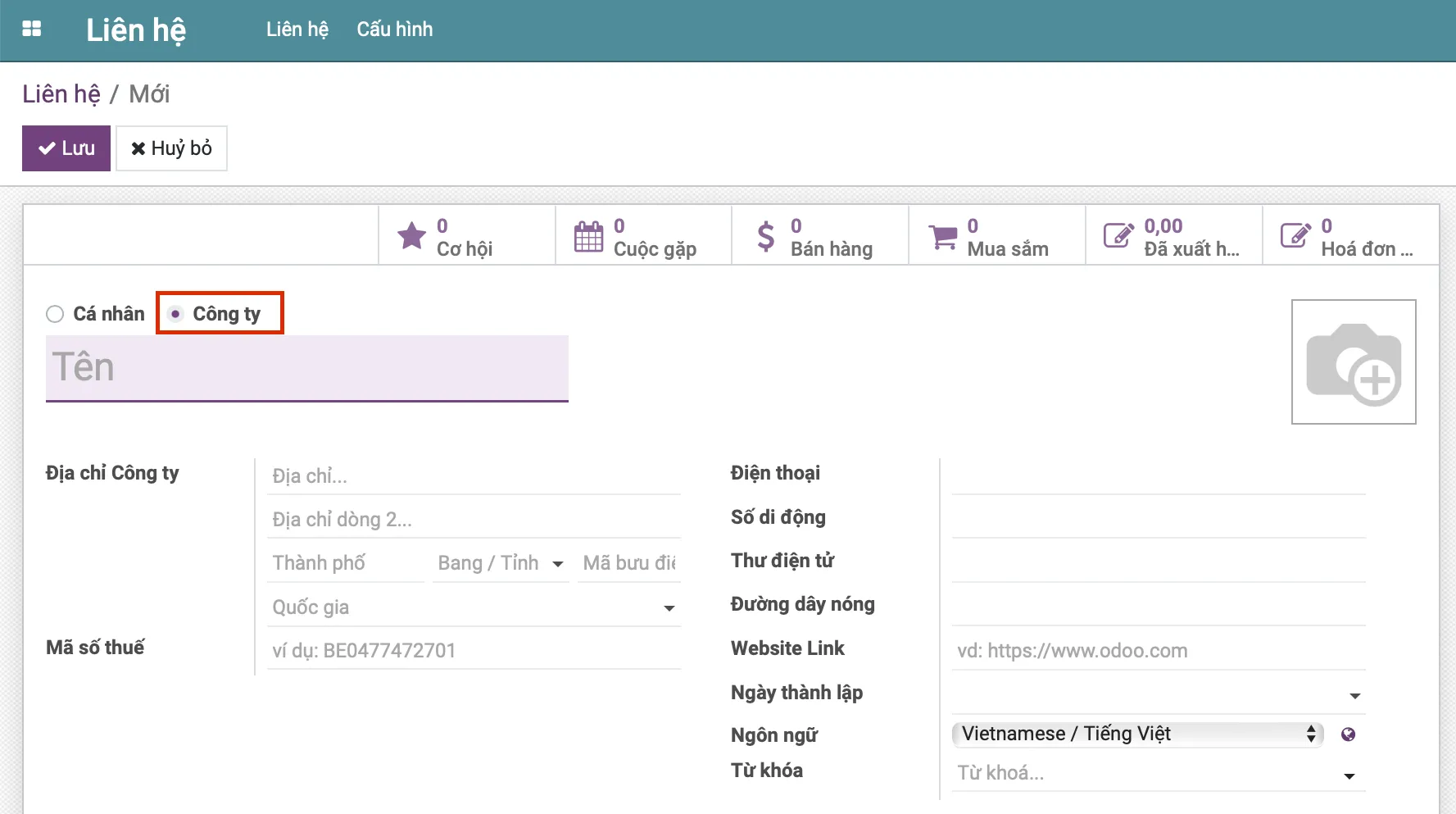The image size is (1456, 814).
Task: Open the Ngôn ngữ language selector
Action: point(1138,734)
